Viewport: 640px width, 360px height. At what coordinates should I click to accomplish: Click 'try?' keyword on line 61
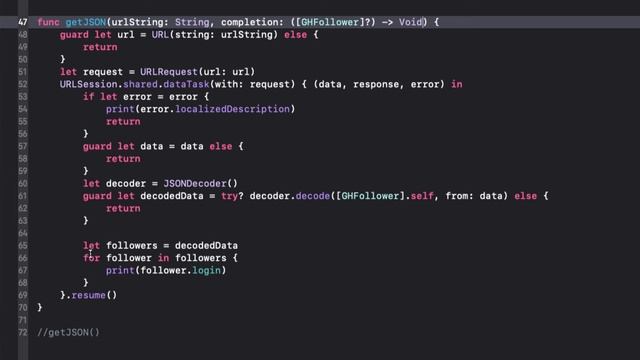pyautogui.click(x=232, y=196)
